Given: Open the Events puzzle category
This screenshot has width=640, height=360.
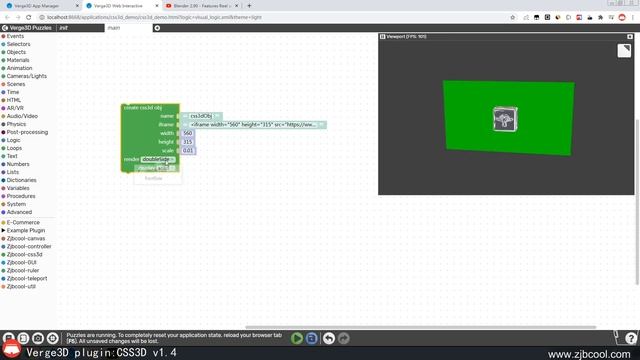Looking at the screenshot, I should pyautogui.click(x=15, y=36).
